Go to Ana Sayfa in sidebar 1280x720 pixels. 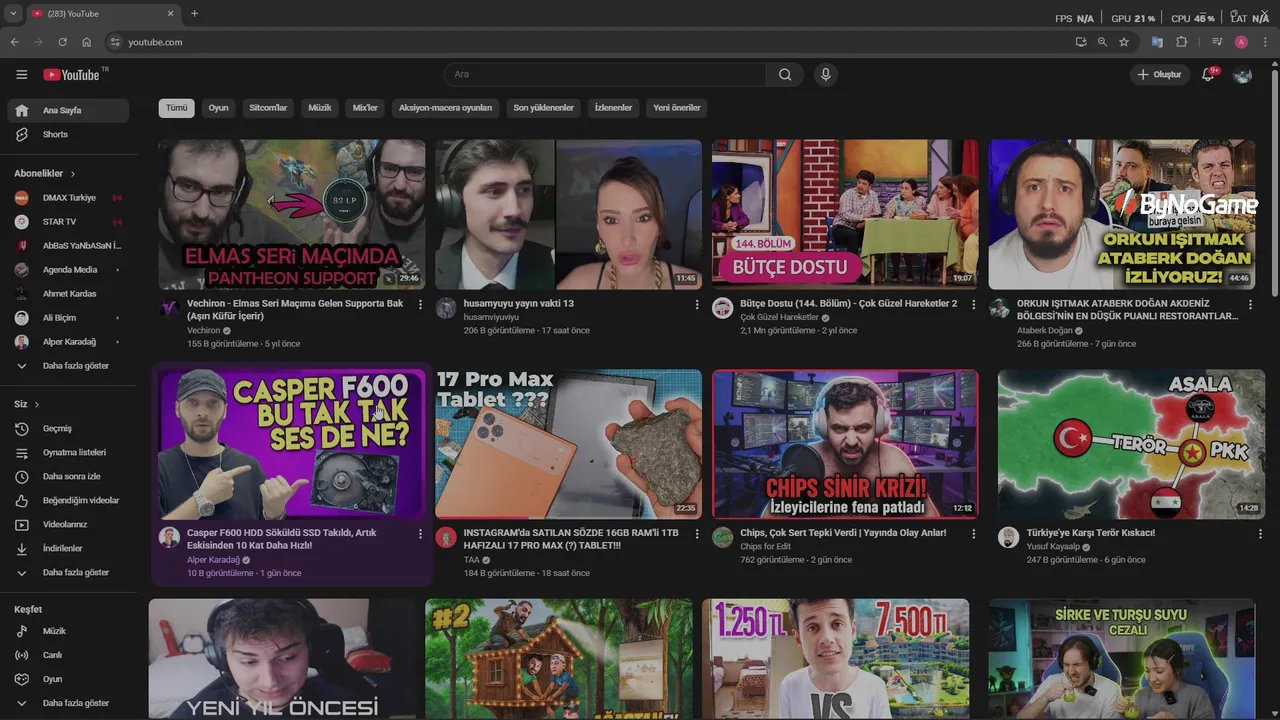tap(66, 110)
